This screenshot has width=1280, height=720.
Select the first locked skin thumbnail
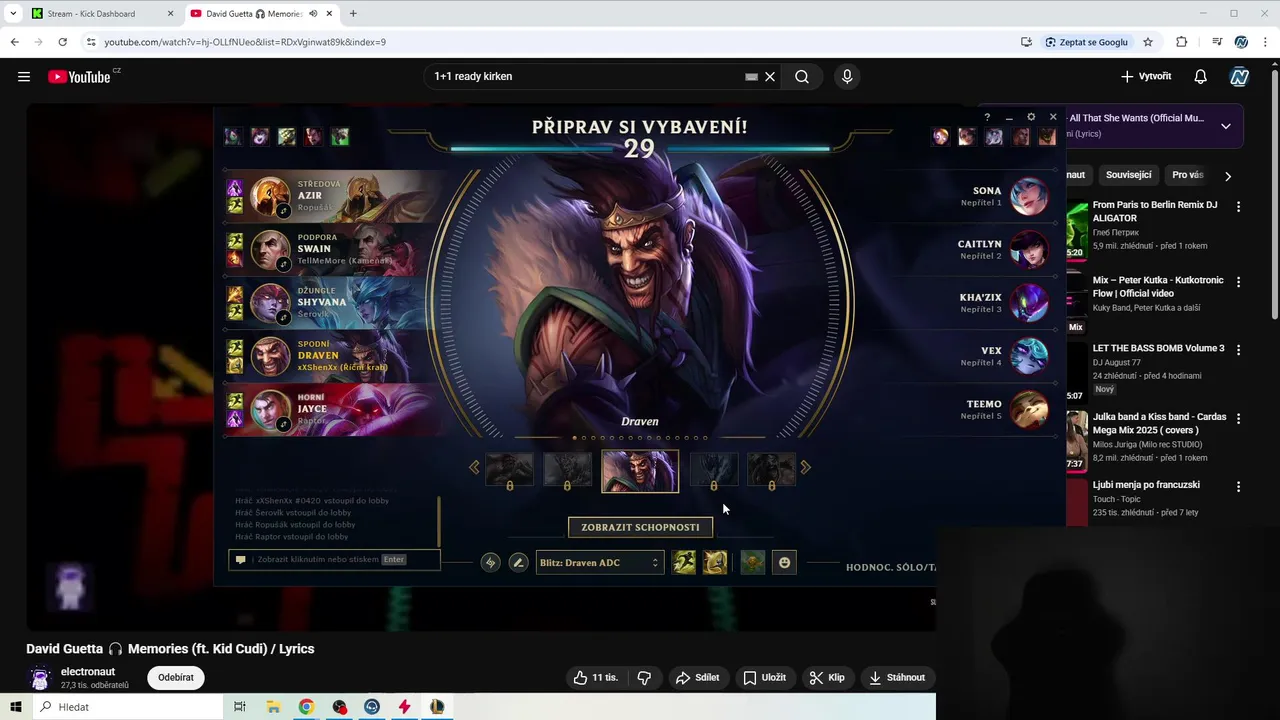(x=509, y=469)
